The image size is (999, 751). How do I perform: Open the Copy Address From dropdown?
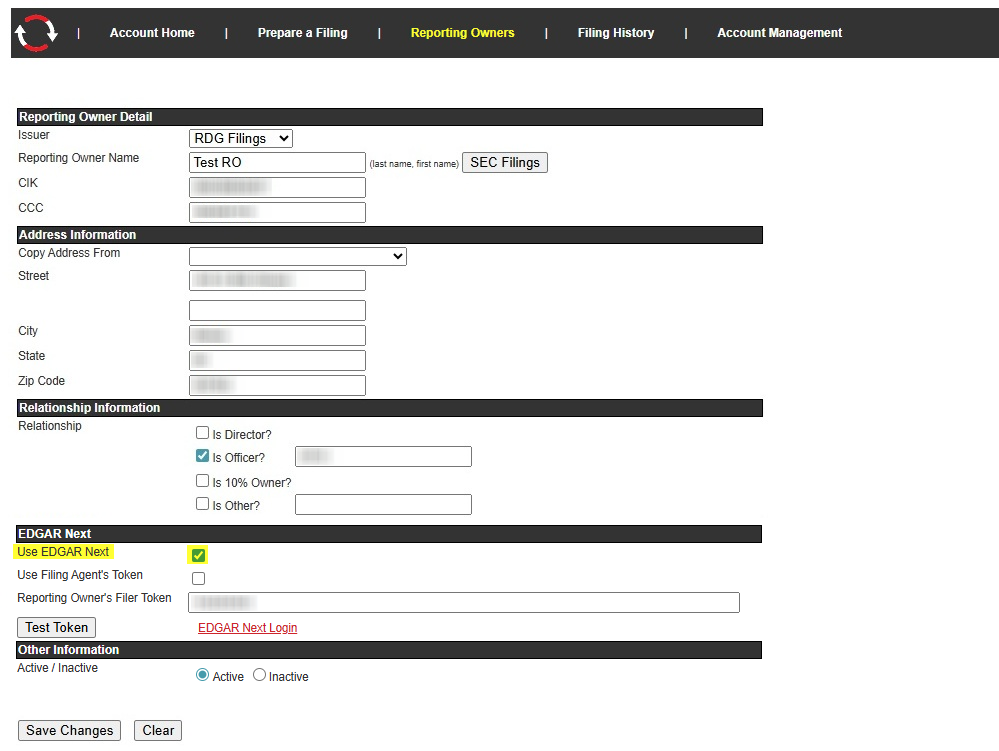click(297, 257)
